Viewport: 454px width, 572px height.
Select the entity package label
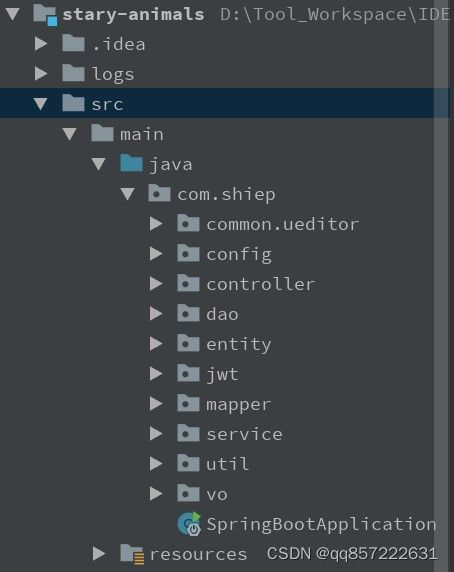(x=238, y=345)
